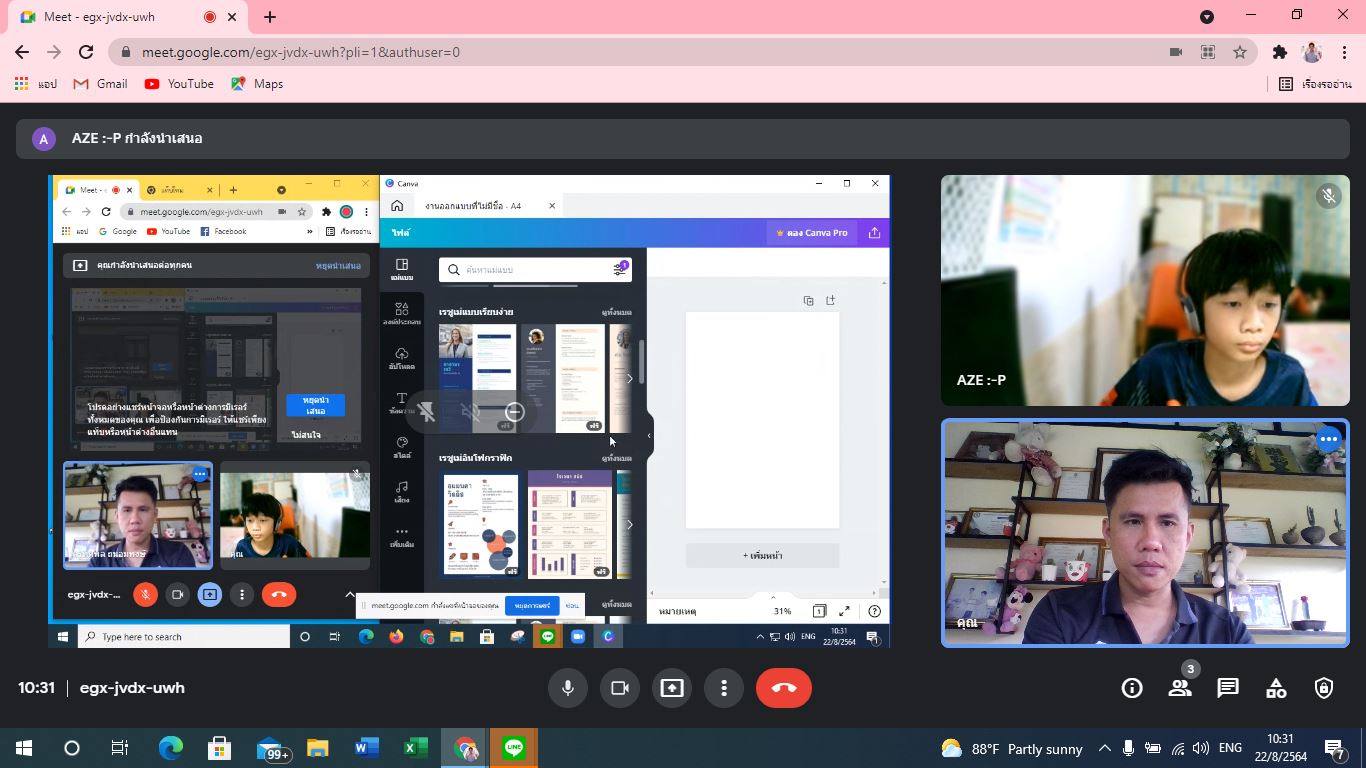Launch LINE from the Windows taskbar
Screen dimensions: 1366x768
(x=514, y=748)
